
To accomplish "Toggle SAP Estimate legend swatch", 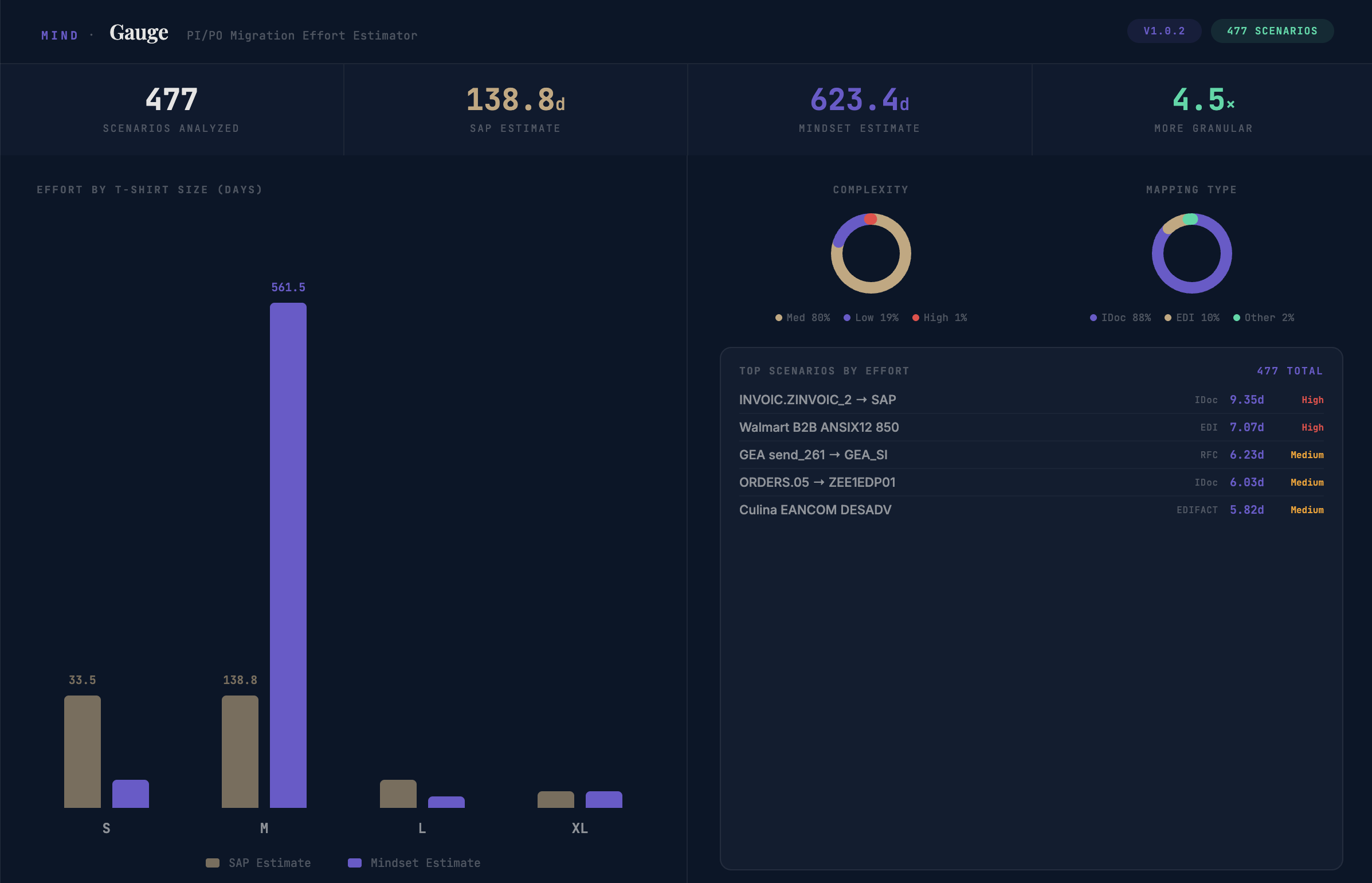I will 213,863.
